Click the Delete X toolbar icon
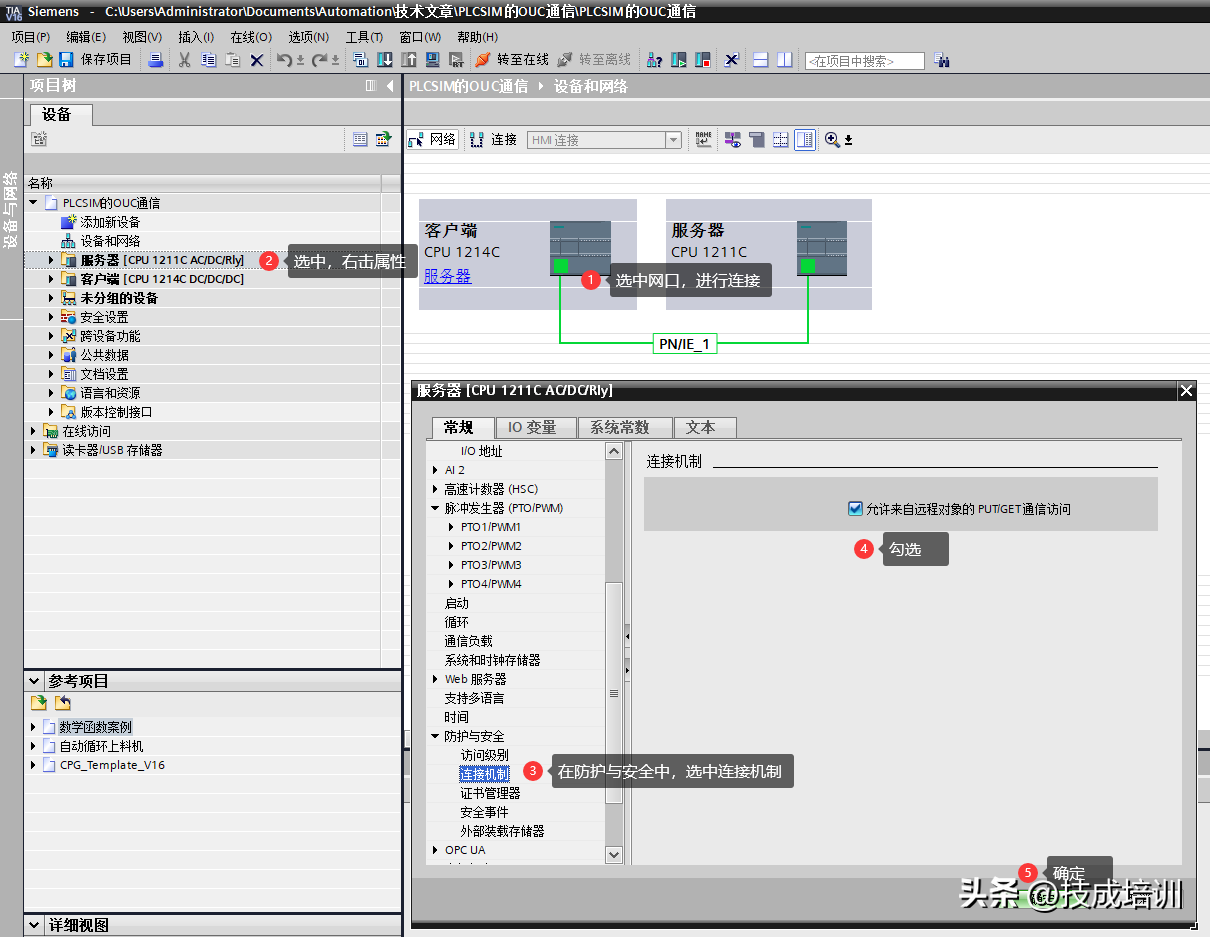Screen dimensions: 1210x937 [257, 60]
